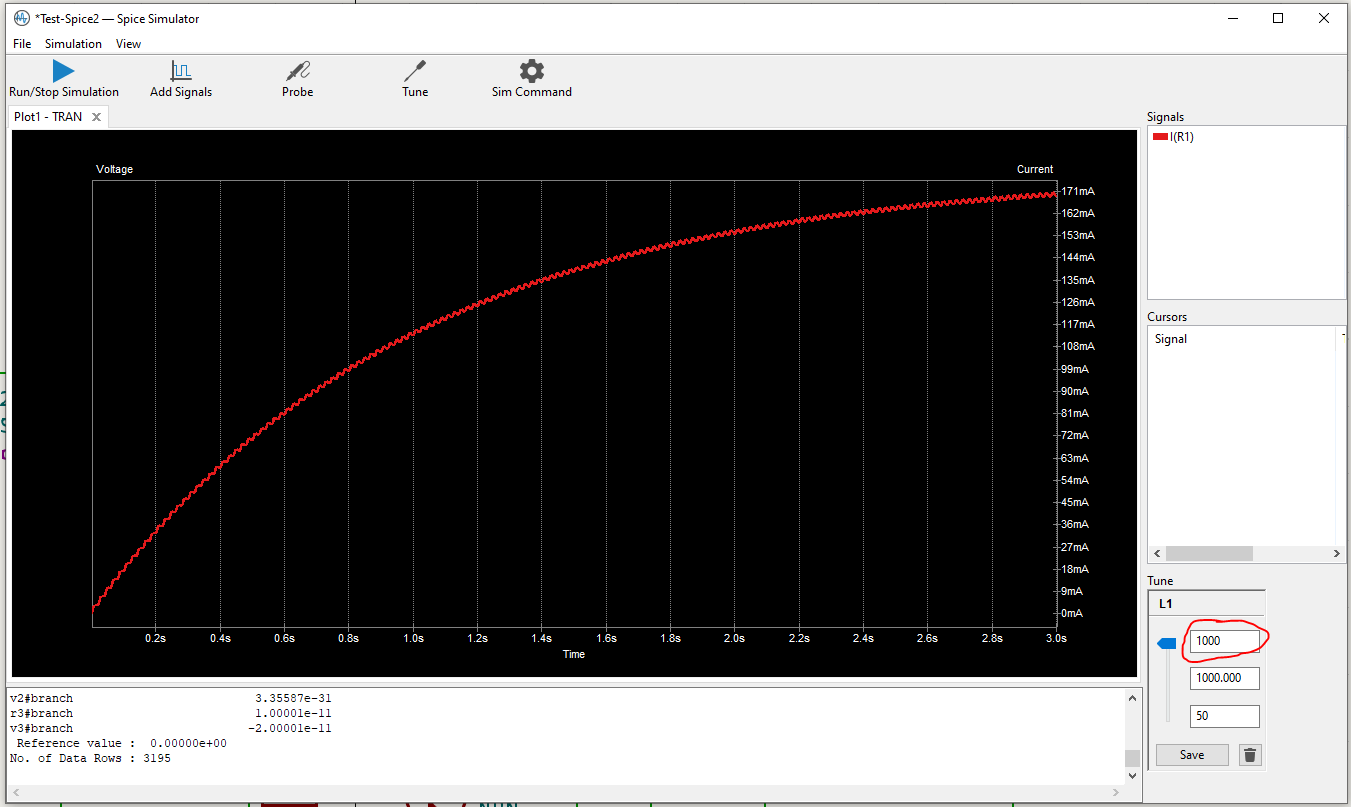Screen dimensions: 1351x807
Task: Click the Time axis label
Action: pos(574,654)
